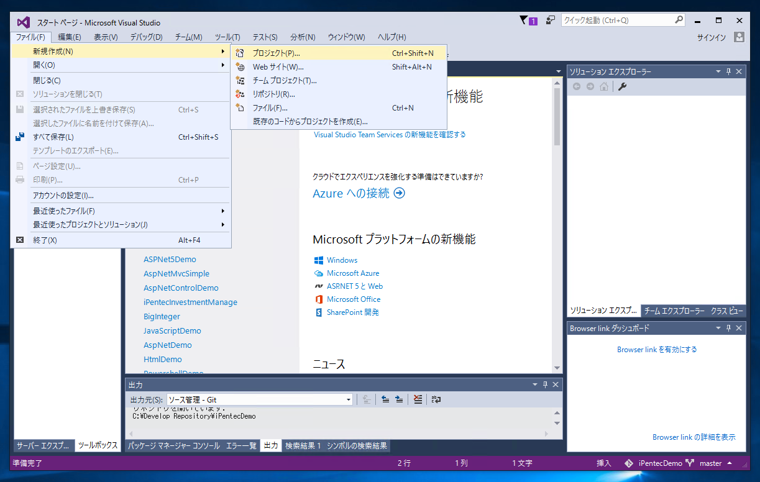Choose すべて保存(L) from File menu
This screenshot has height=482, width=760.
[x=121, y=137]
